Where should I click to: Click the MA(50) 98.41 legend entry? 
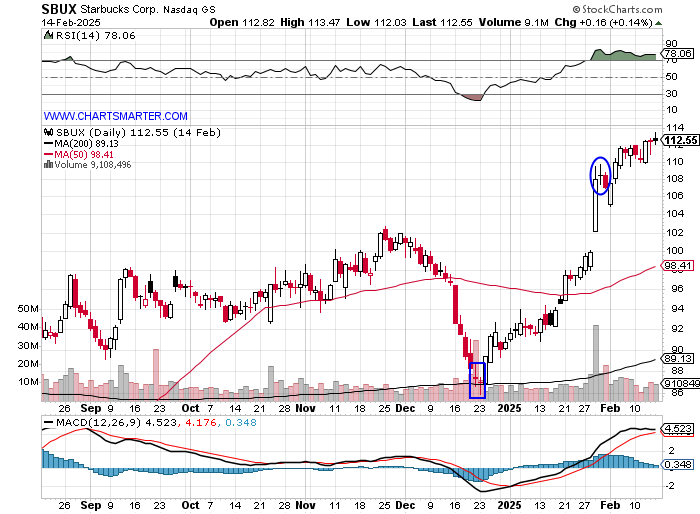[x=79, y=155]
